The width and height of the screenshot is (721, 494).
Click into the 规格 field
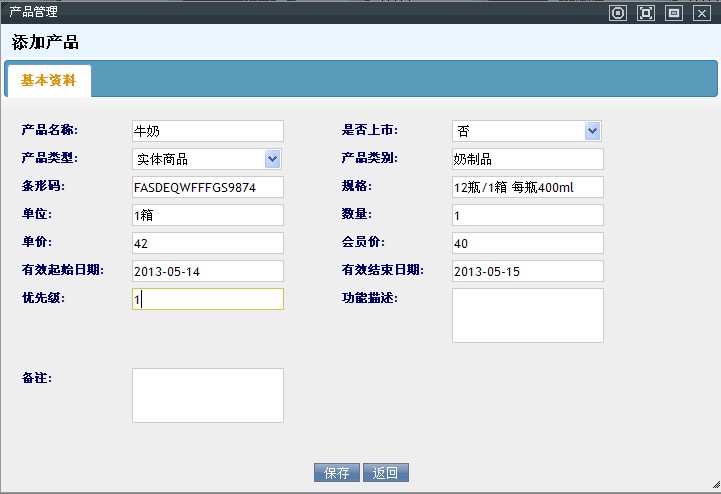click(527, 187)
